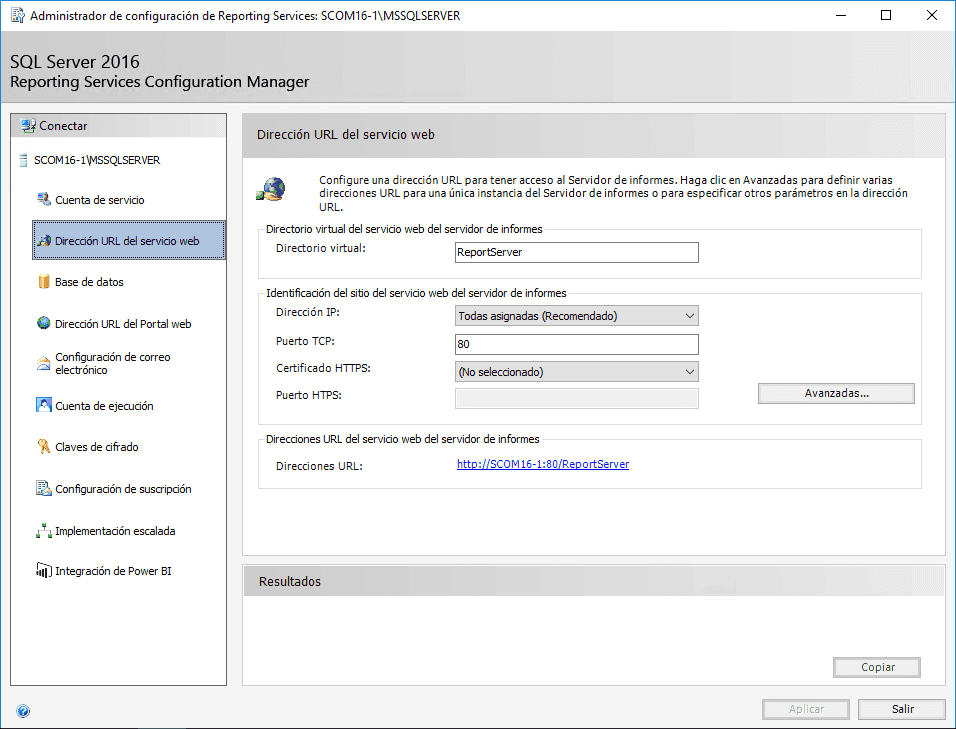The width and height of the screenshot is (956, 729).
Task: Expand the Dirección IP dropdown
Action: pyautogui.click(x=576, y=316)
